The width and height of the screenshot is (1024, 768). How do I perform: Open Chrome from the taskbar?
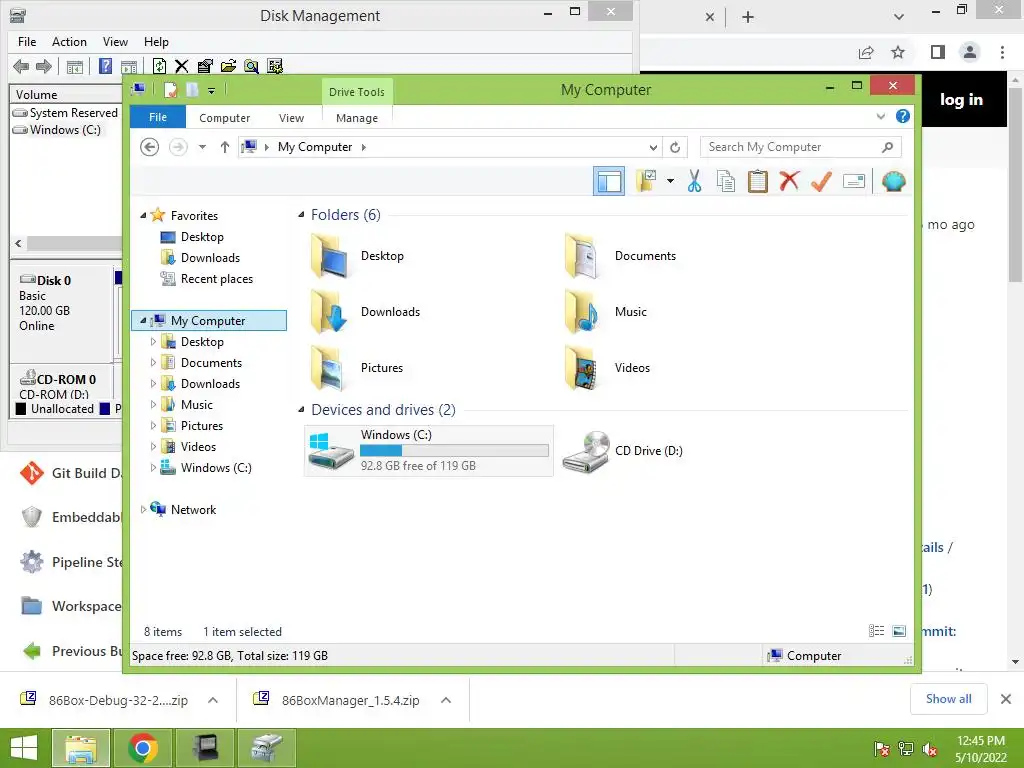point(143,748)
